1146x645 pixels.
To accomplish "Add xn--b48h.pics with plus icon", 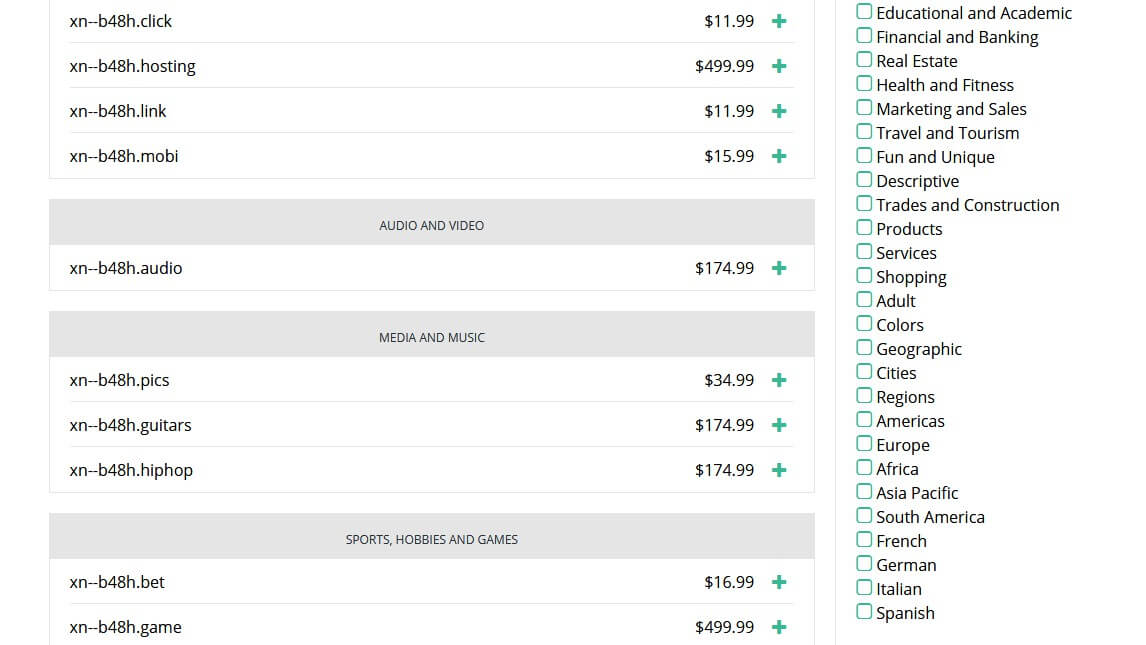I will click(x=779, y=380).
